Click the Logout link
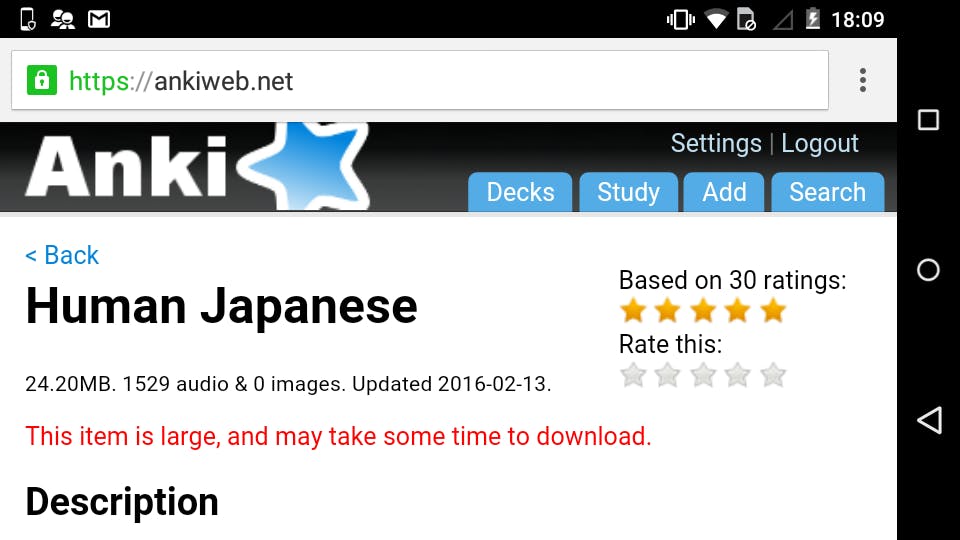This screenshot has width=960, height=540. (x=820, y=143)
